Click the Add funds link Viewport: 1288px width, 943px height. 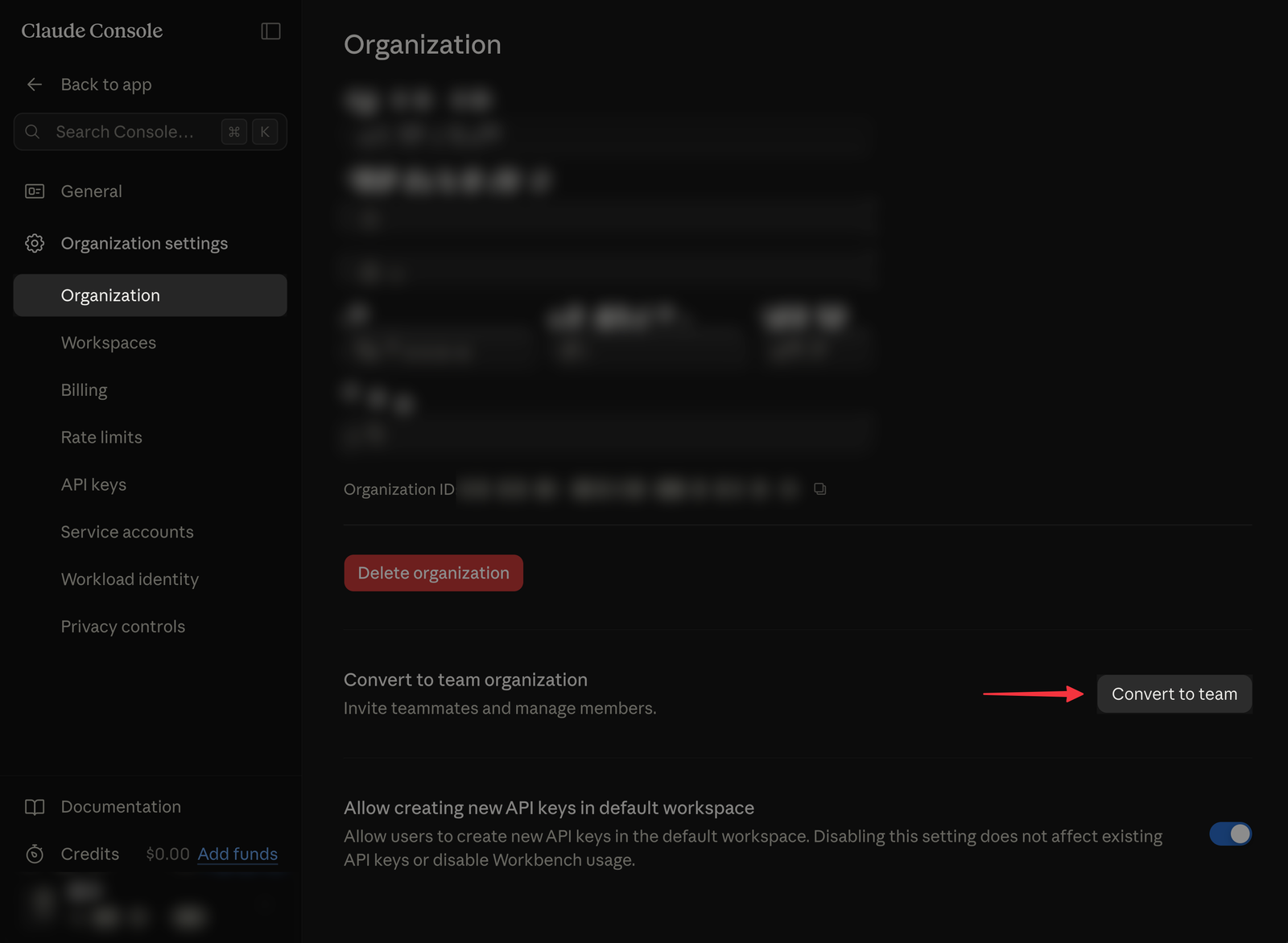[x=237, y=854]
